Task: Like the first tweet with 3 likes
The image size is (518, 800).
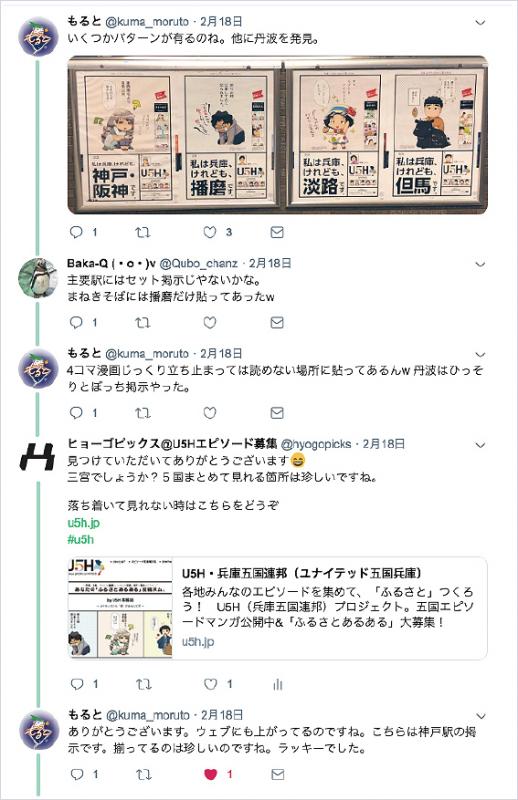Action: click(210, 232)
